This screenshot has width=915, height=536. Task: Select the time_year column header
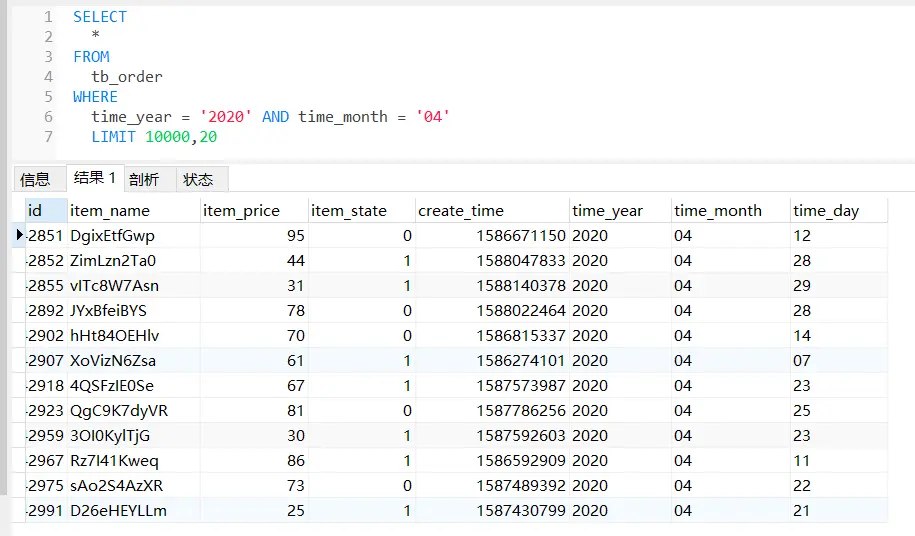(607, 210)
